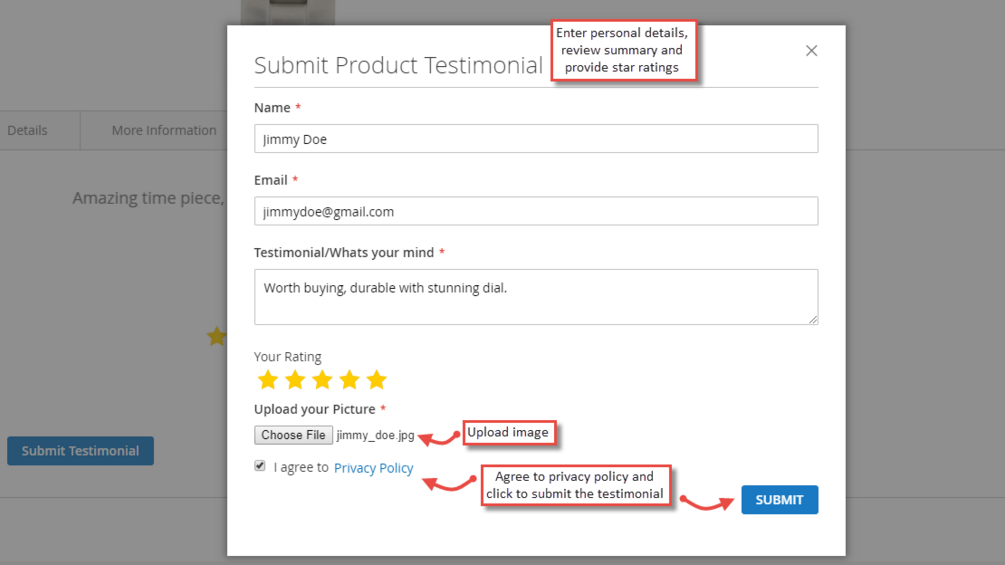Give a five star rating
Screen dimensions: 1005x565
tap(376, 380)
